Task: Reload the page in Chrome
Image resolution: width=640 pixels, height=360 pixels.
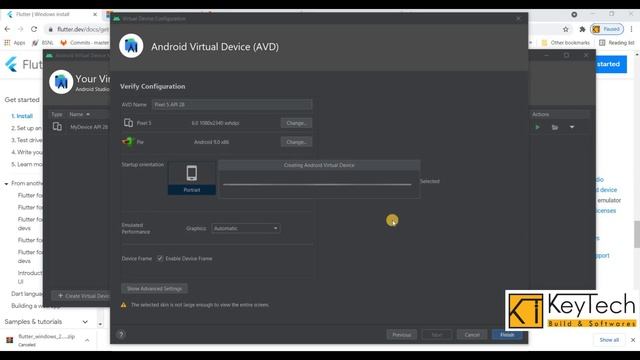Action: click(34, 29)
